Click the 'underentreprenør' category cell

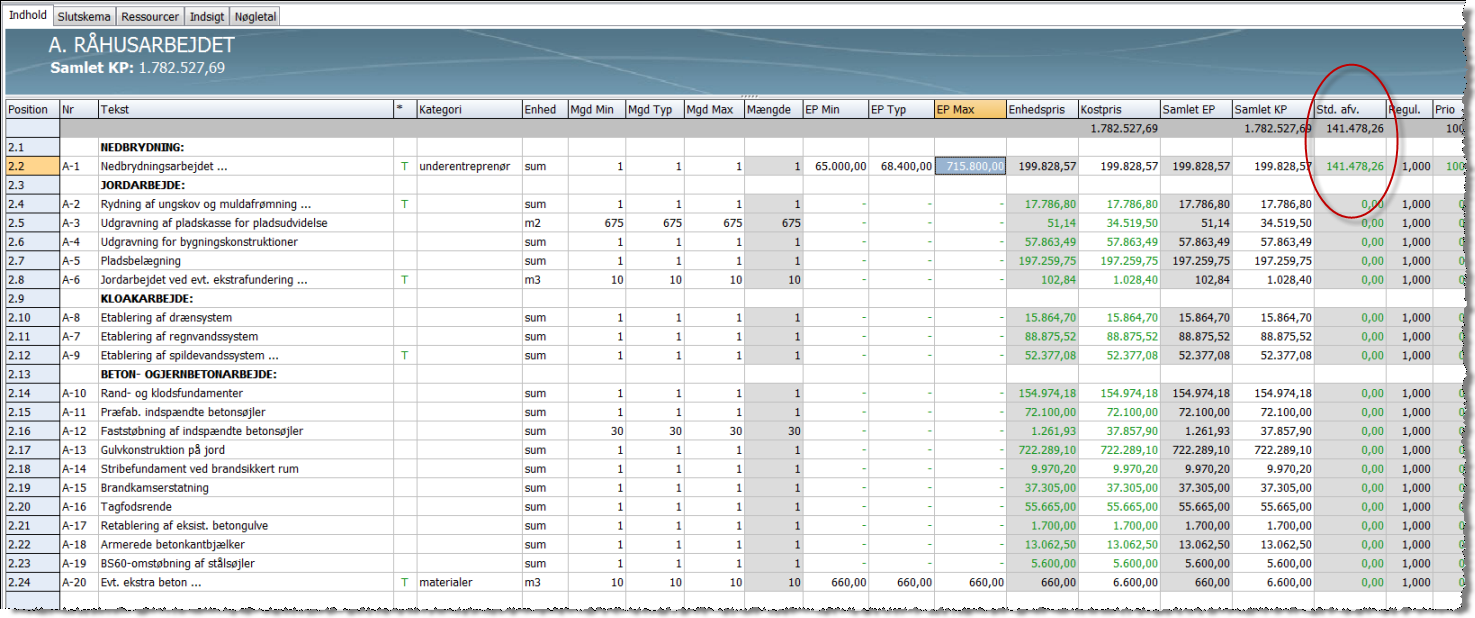(469, 166)
